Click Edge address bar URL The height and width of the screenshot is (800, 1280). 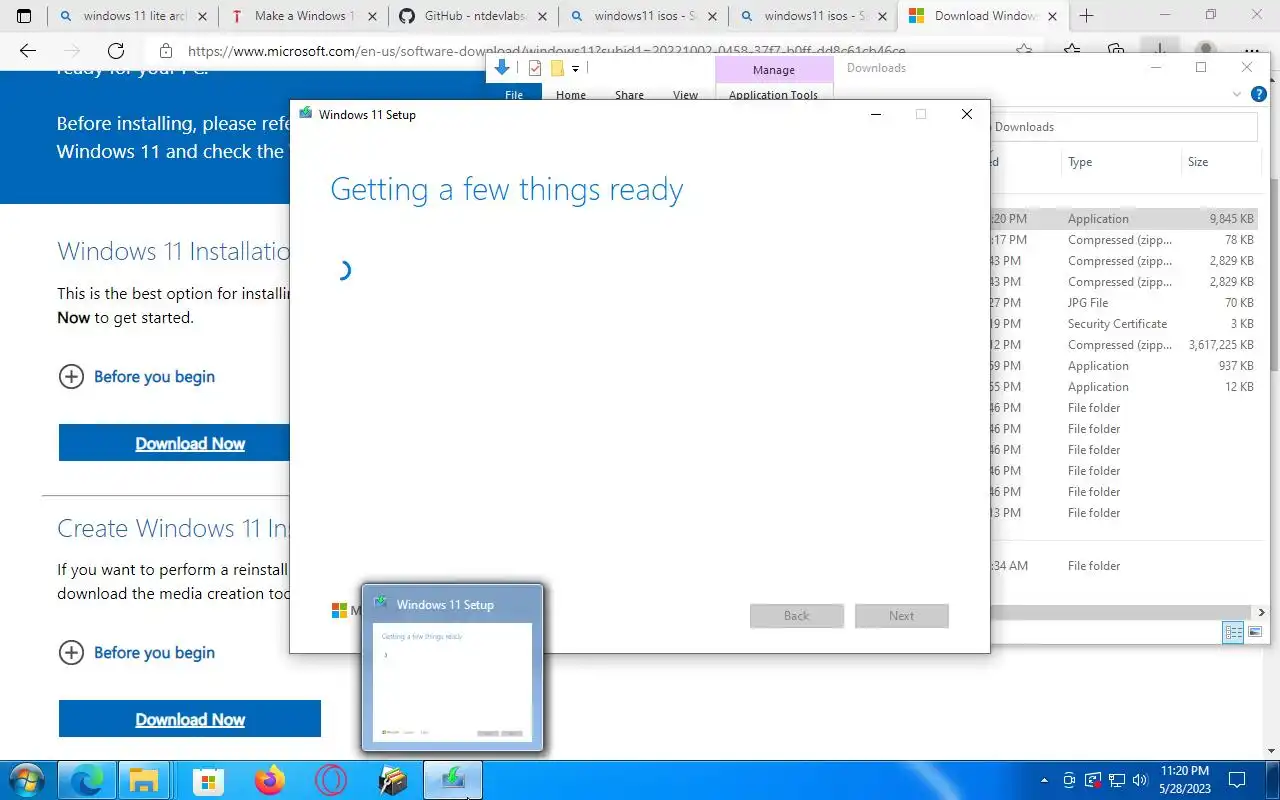point(547,52)
